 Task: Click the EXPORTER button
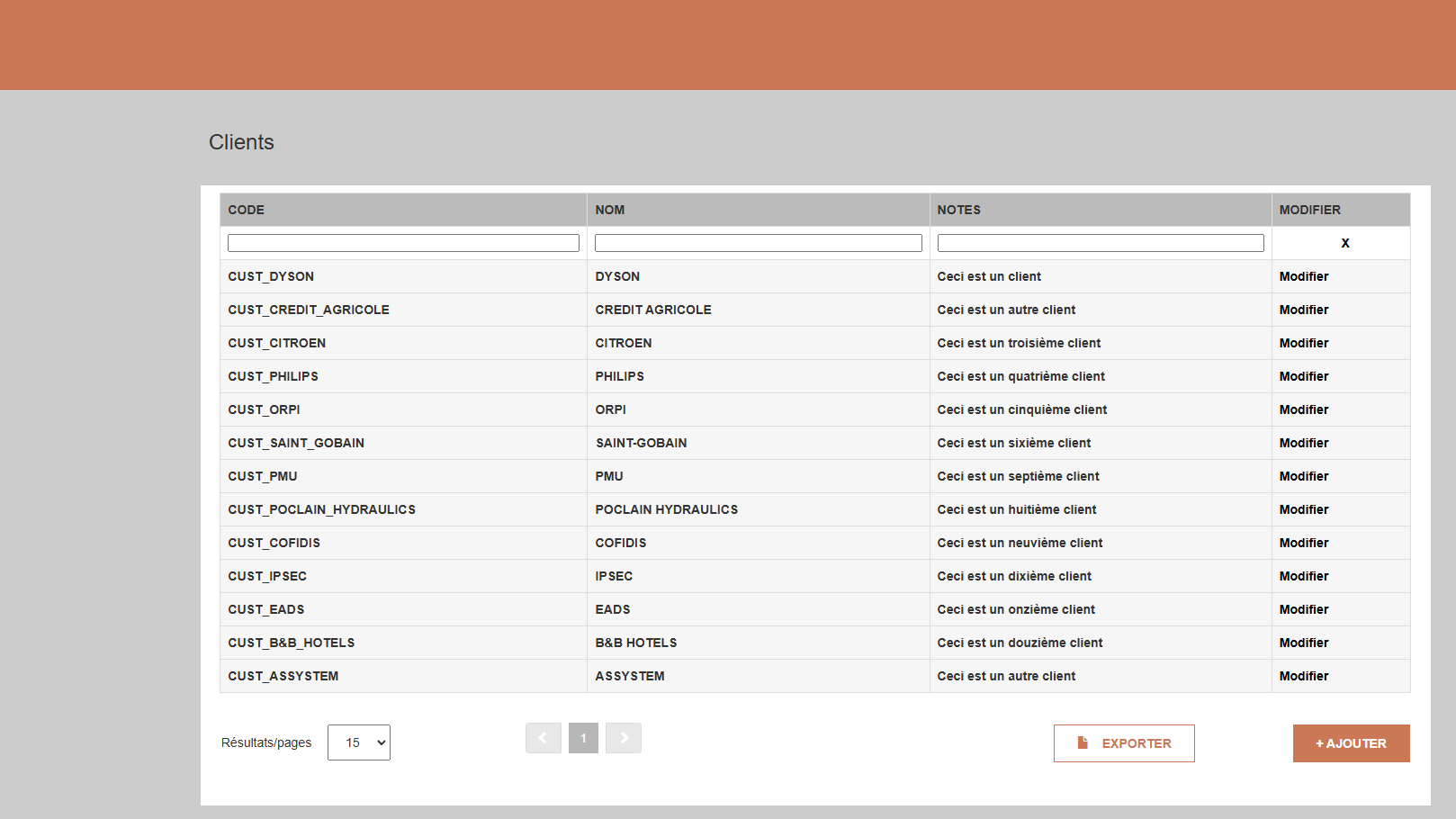[x=1124, y=743]
